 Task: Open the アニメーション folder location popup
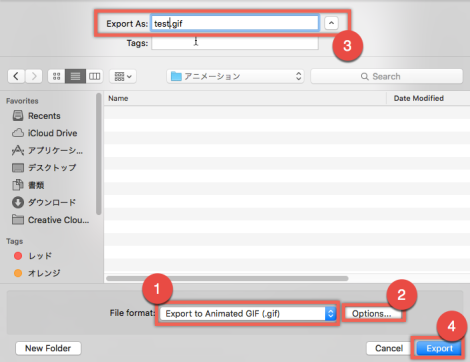tap(235, 76)
